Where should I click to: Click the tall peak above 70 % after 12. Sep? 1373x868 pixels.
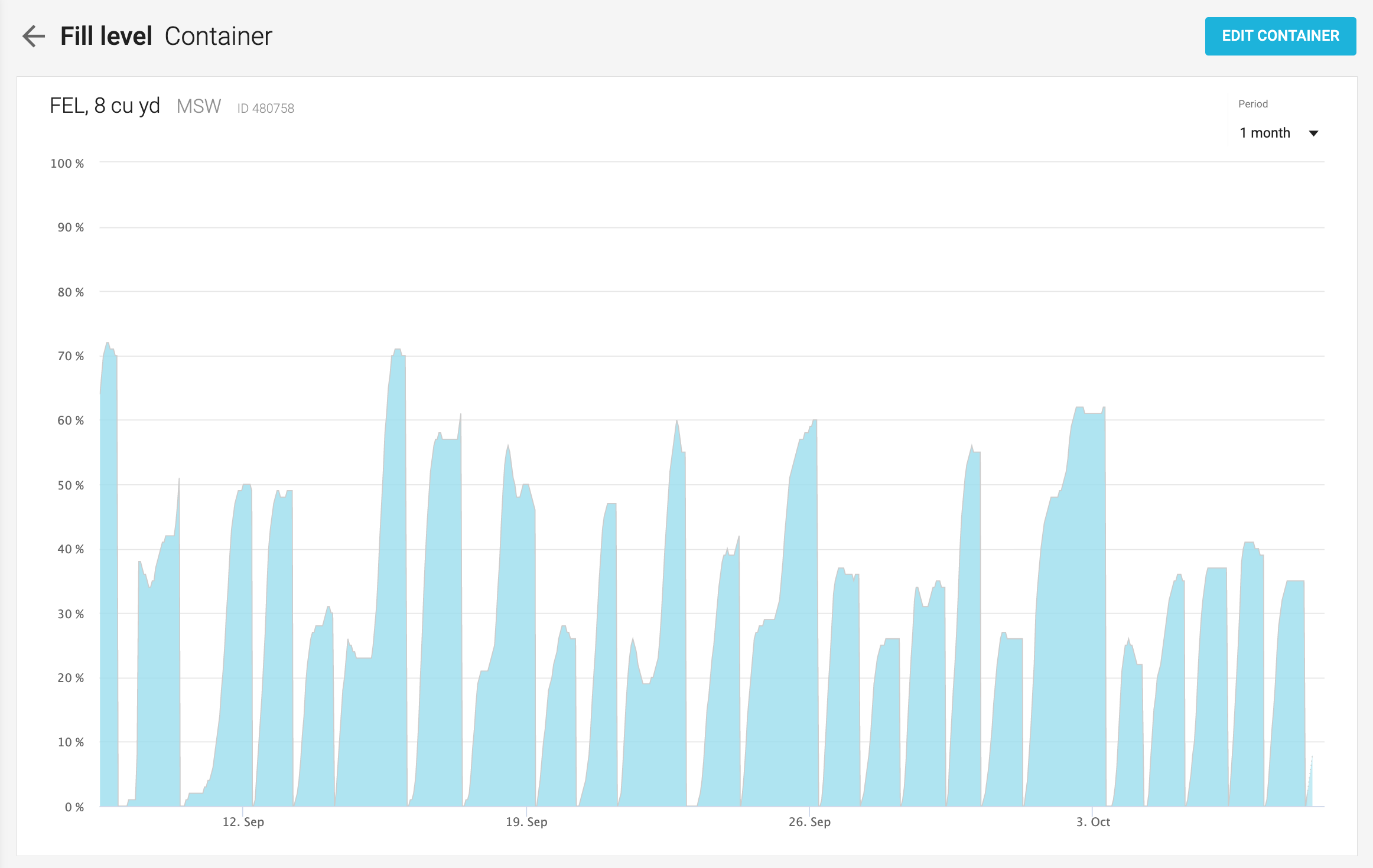coord(398,351)
